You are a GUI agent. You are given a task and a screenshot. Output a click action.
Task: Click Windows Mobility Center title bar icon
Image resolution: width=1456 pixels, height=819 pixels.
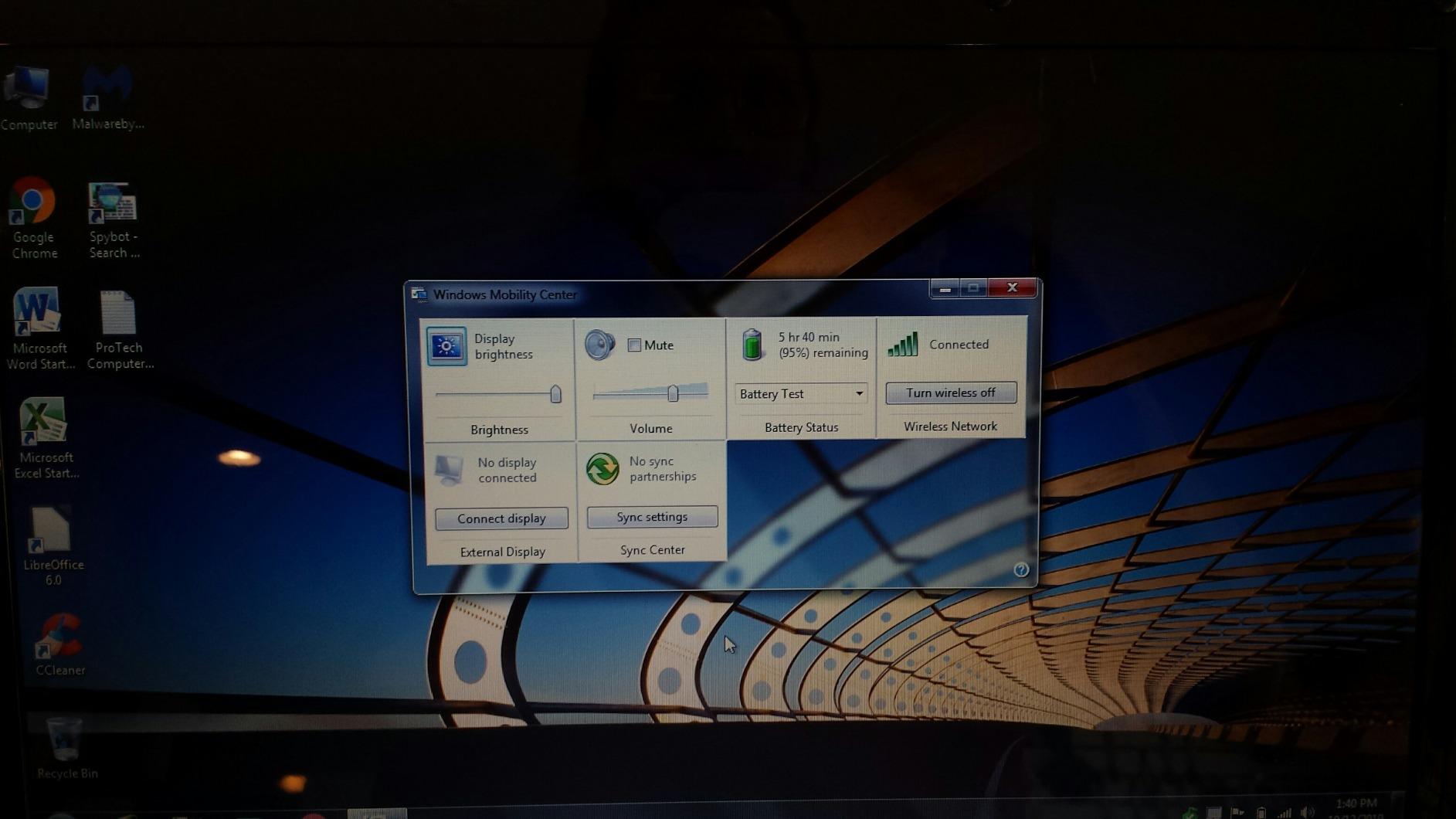(x=419, y=294)
